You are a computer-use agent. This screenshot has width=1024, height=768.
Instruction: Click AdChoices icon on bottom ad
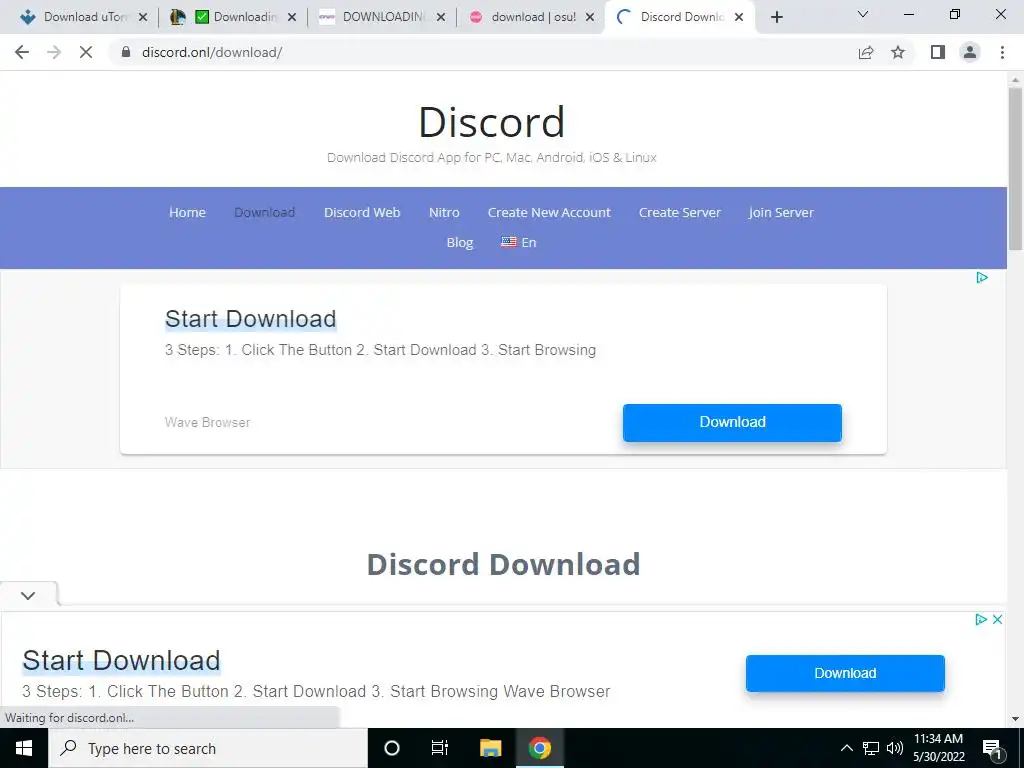pos(980,619)
